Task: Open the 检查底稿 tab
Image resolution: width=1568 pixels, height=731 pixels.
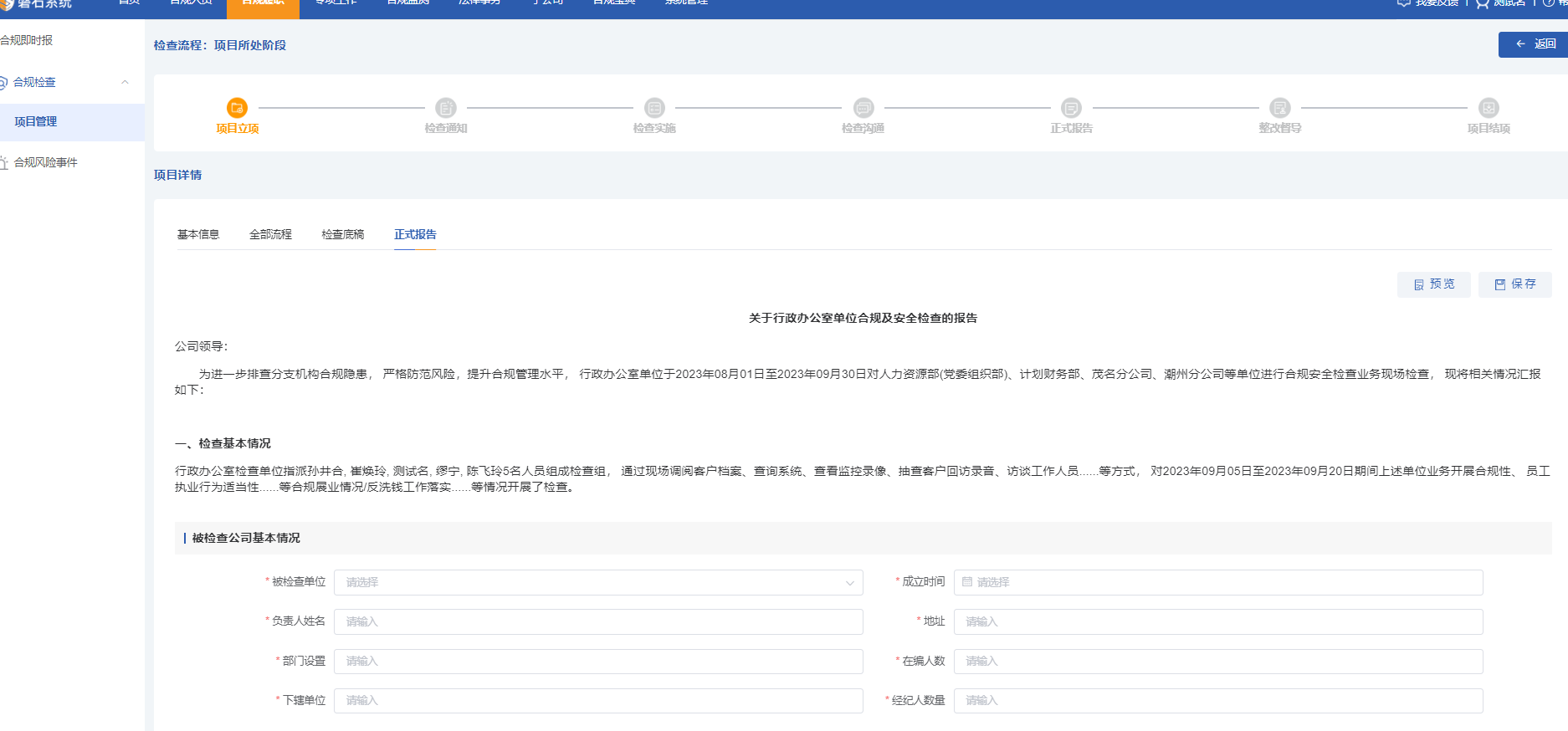Action: click(x=343, y=234)
